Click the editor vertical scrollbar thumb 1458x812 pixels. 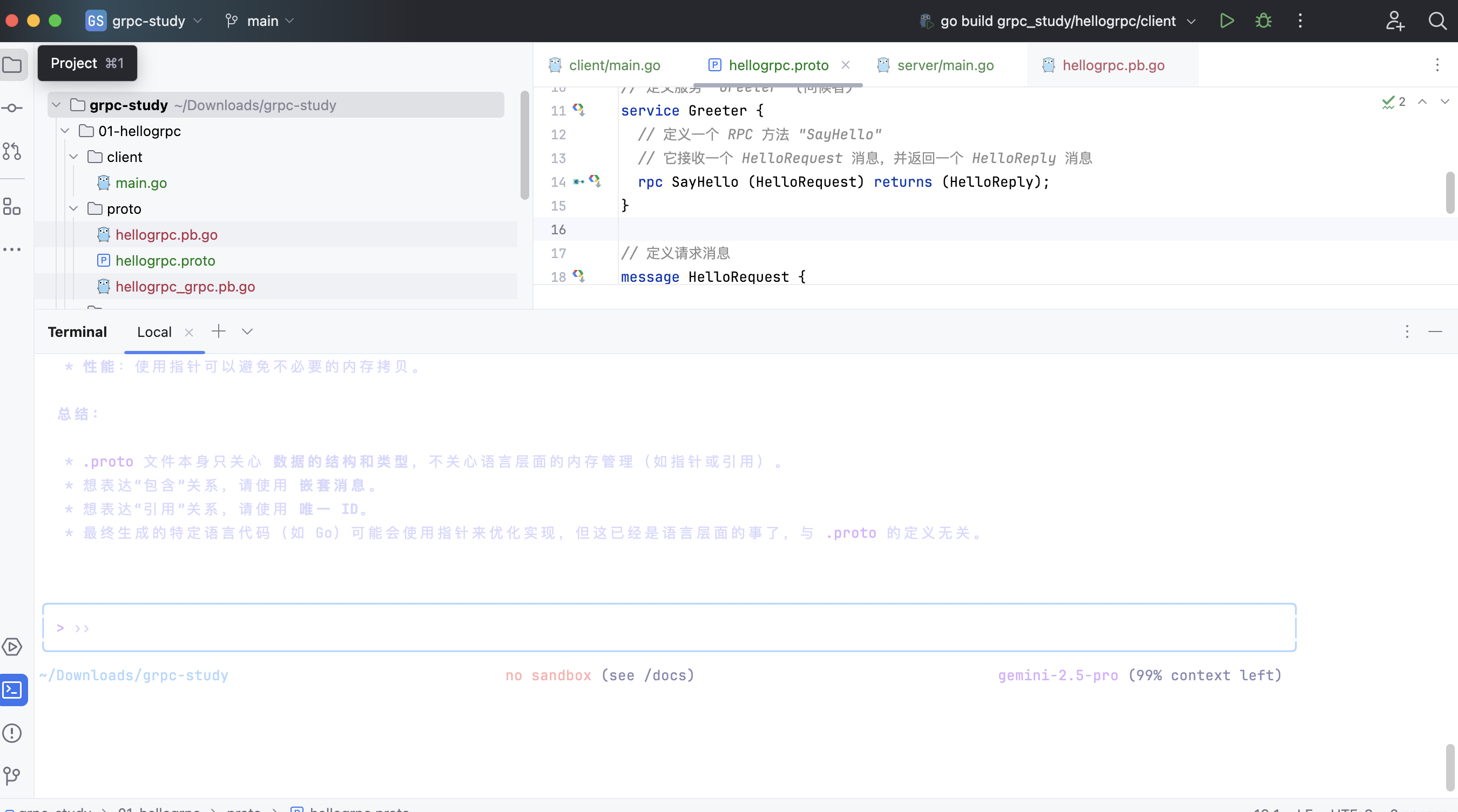(x=1449, y=192)
